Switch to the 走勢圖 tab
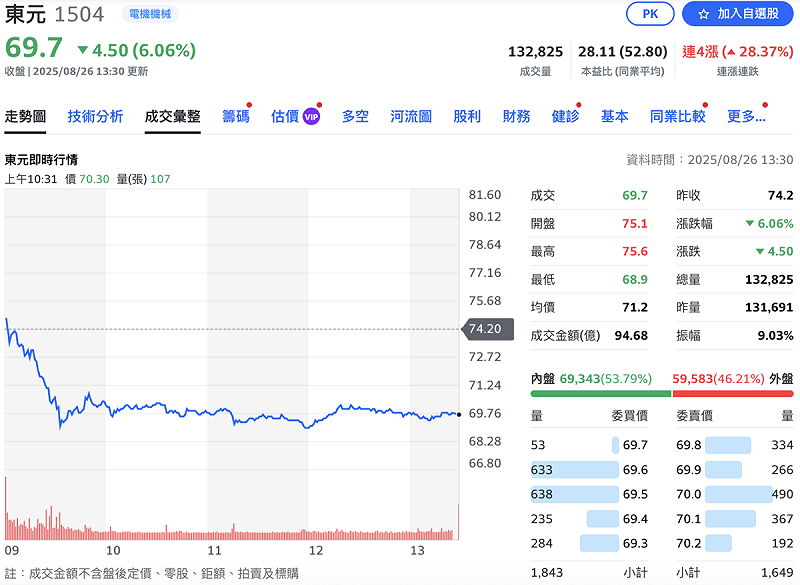Image resolution: width=800 pixels, height=585 pixels. pos(25,117)
